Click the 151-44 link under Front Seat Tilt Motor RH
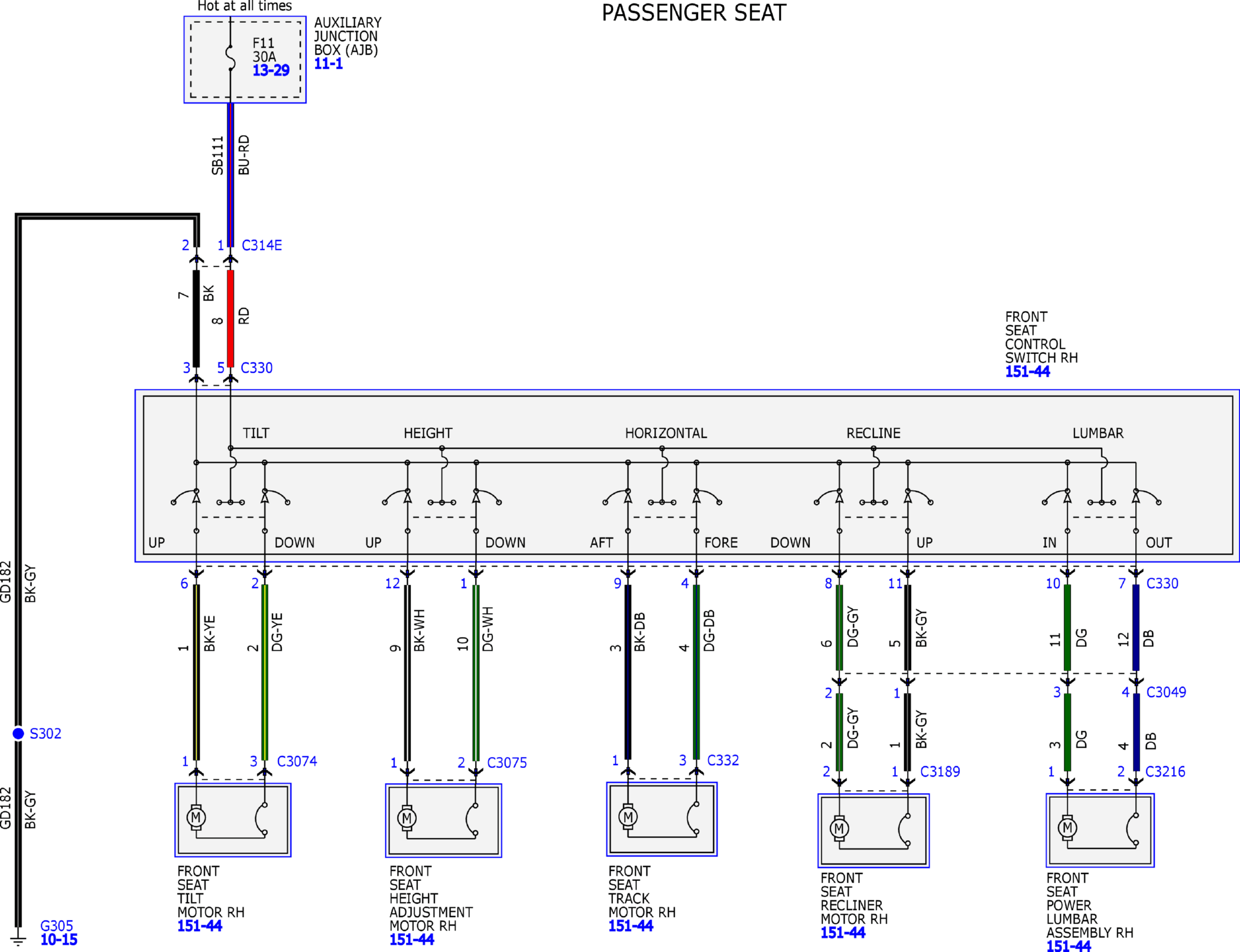The height and width of the screenshot is (952, 1240). pos(200,926)
